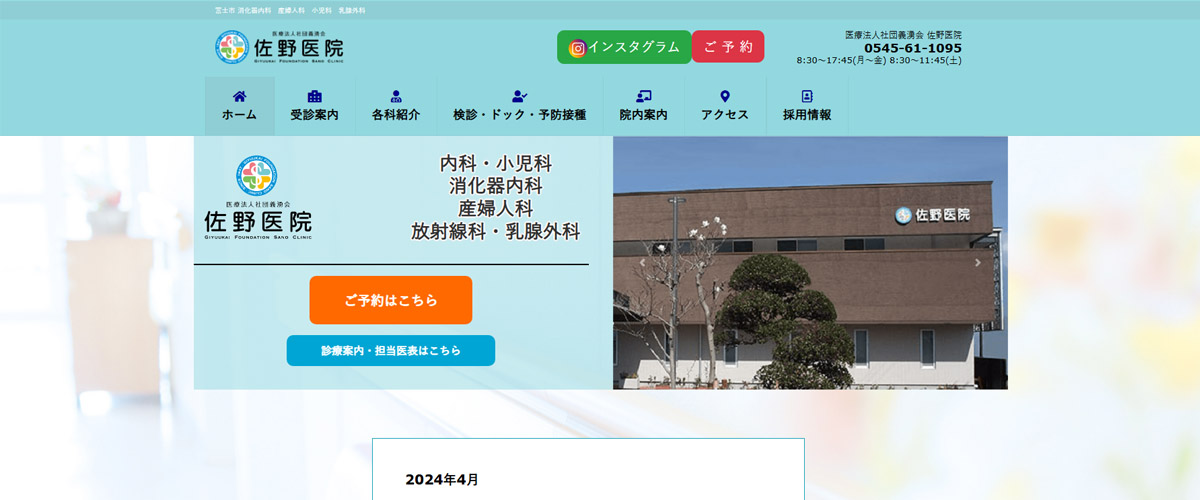The image size is (1200, 500).
Task: Click the Instagram logo icon
Action: [x=577, y=48]
